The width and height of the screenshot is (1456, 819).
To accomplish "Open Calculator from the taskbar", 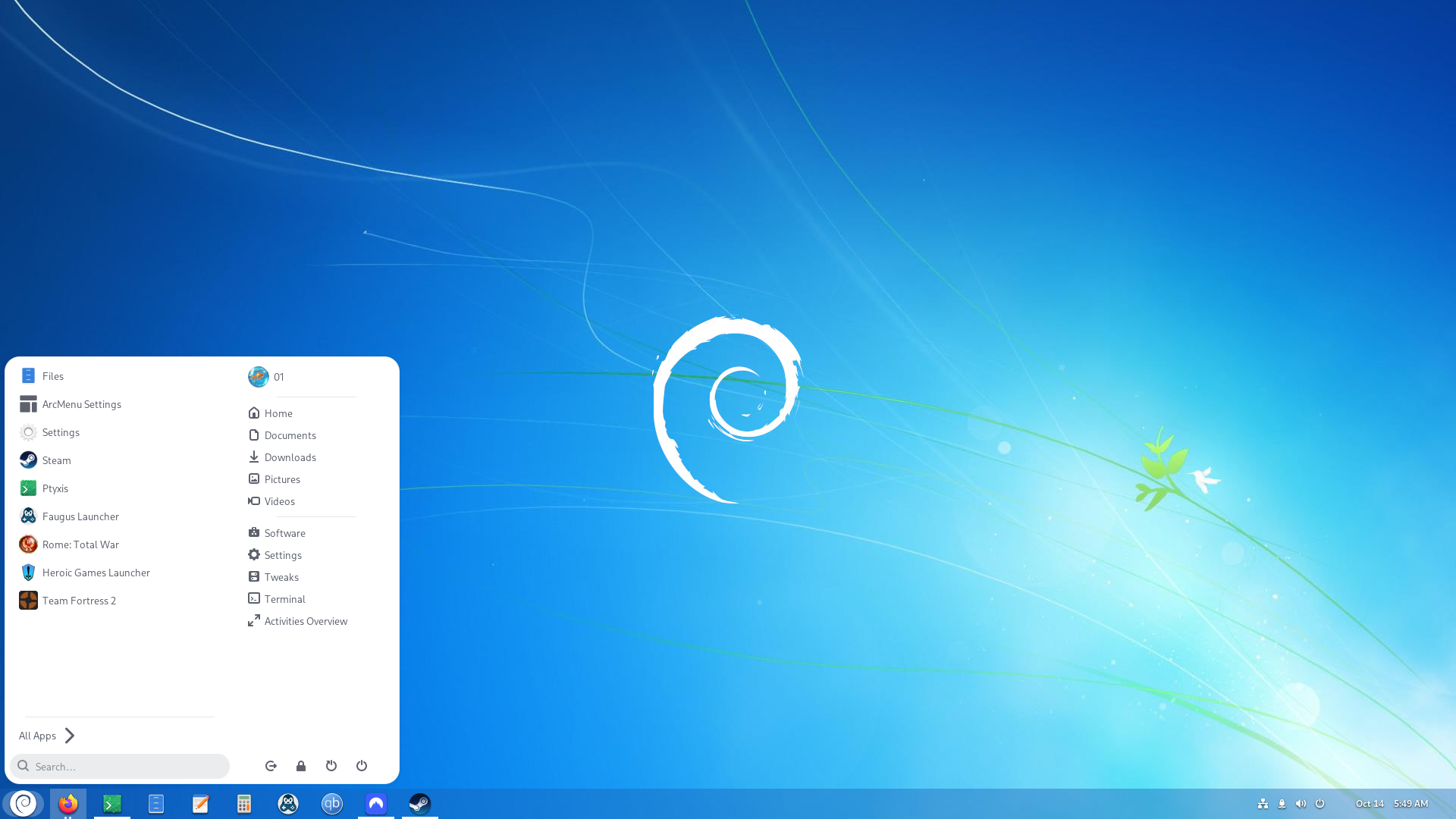I will pyautogui.click(x=244, y=803).
